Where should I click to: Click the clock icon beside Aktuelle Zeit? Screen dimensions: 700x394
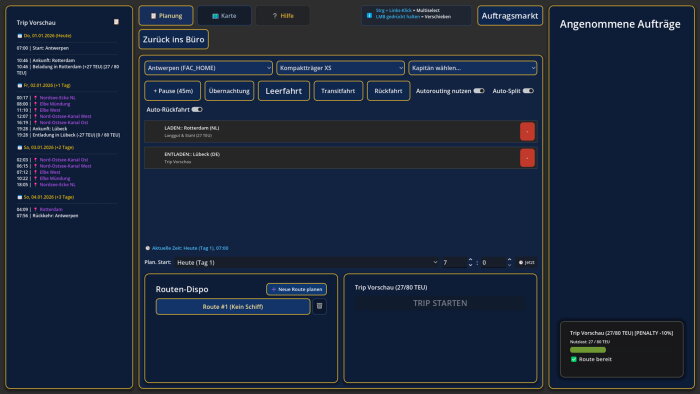pos(148,248)
